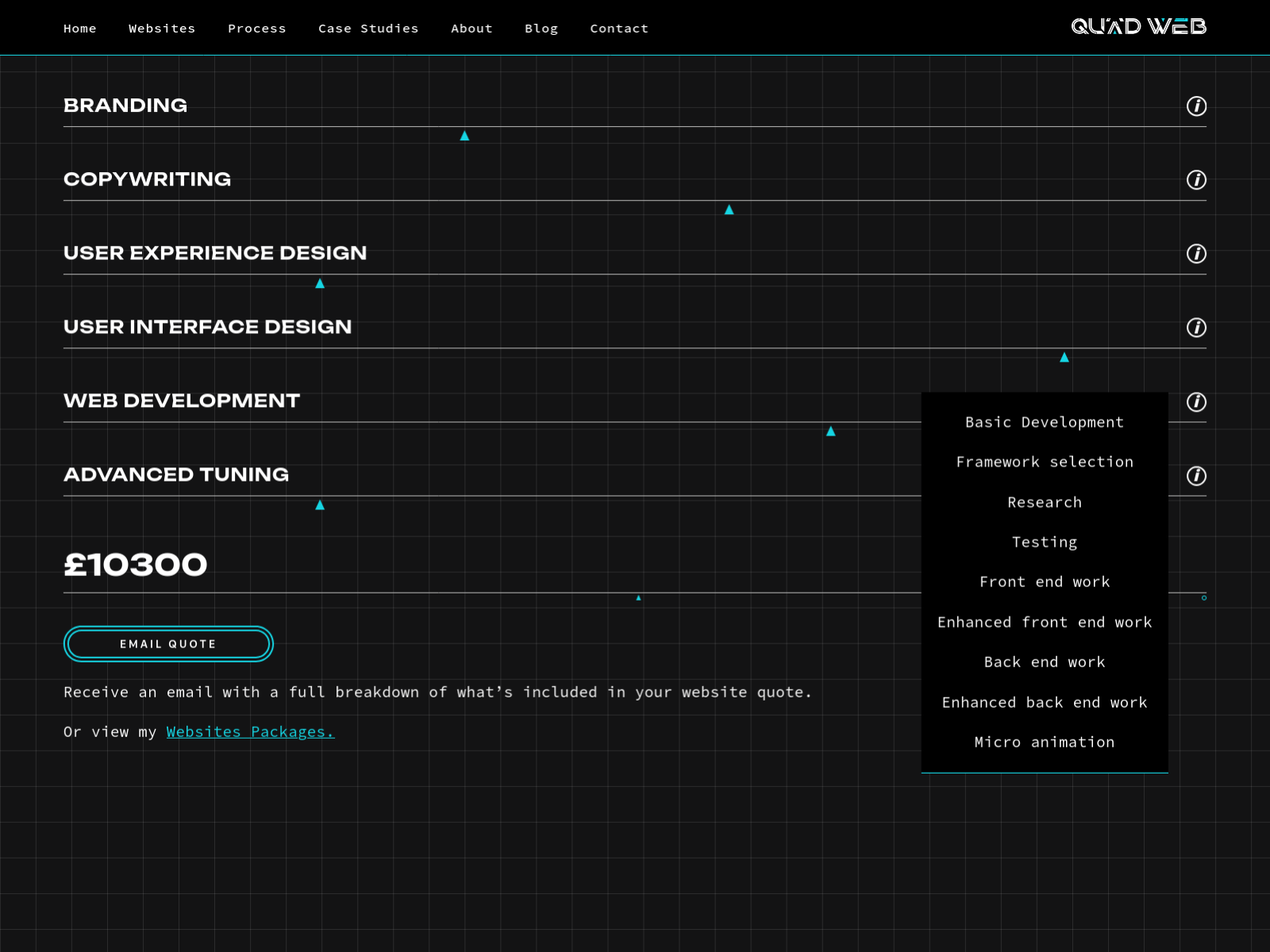Click the 'Receive an email' description text

[x=437, y=693]
